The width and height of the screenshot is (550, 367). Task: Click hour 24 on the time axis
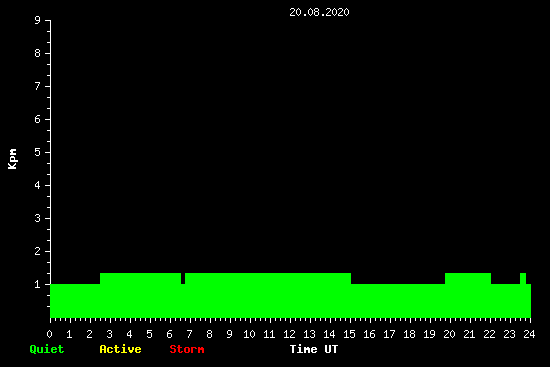point(529,334)
